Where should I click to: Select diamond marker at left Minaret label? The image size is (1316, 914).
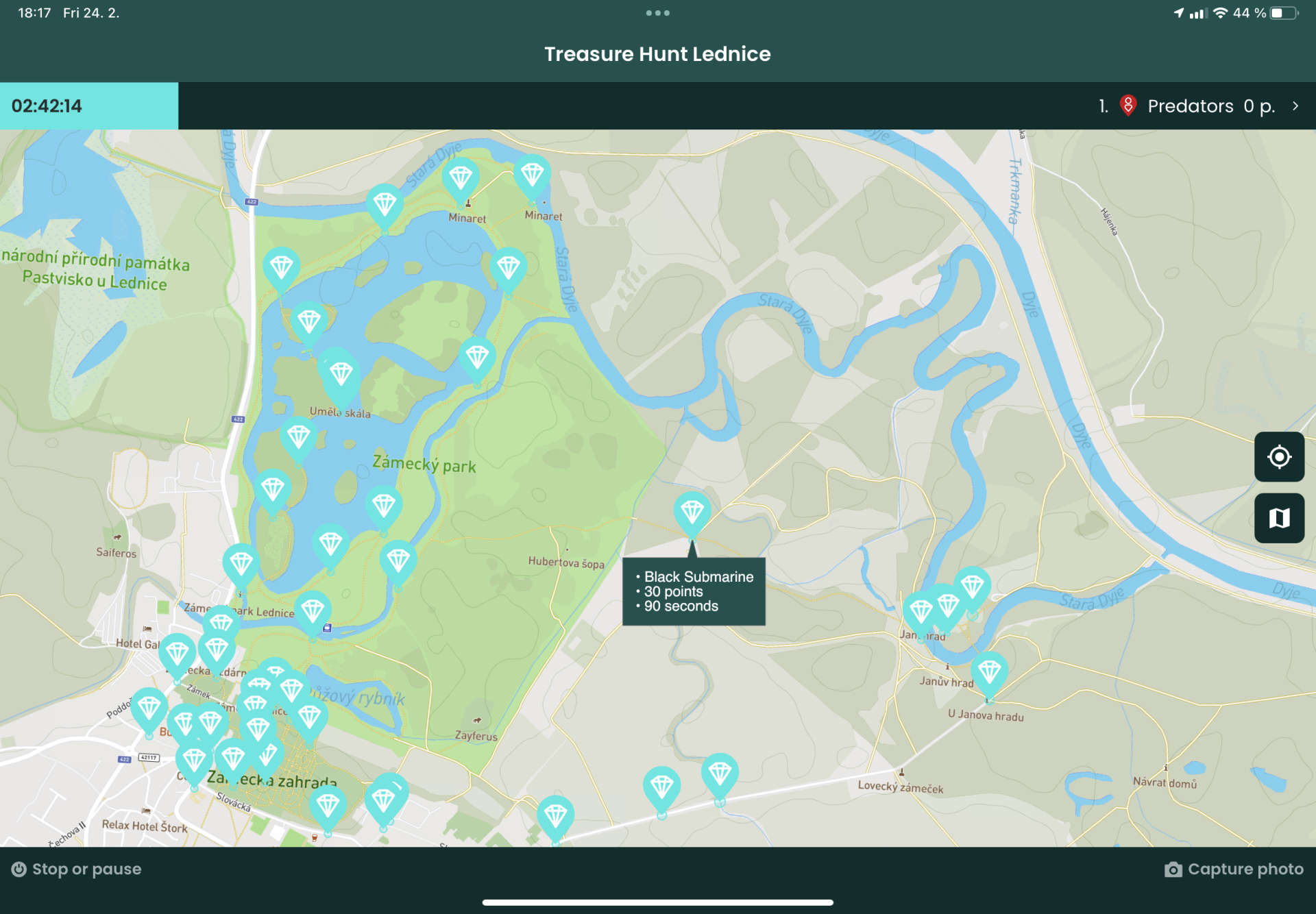[x=460, y=180]
